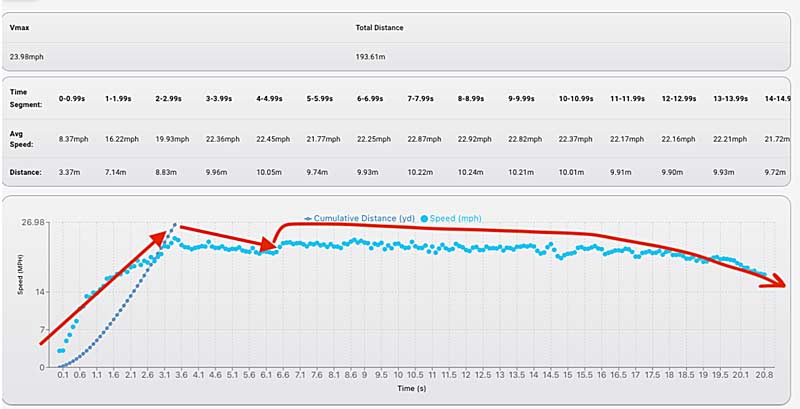Click the 13-13.99s time segment header

(x=731, y=98)
